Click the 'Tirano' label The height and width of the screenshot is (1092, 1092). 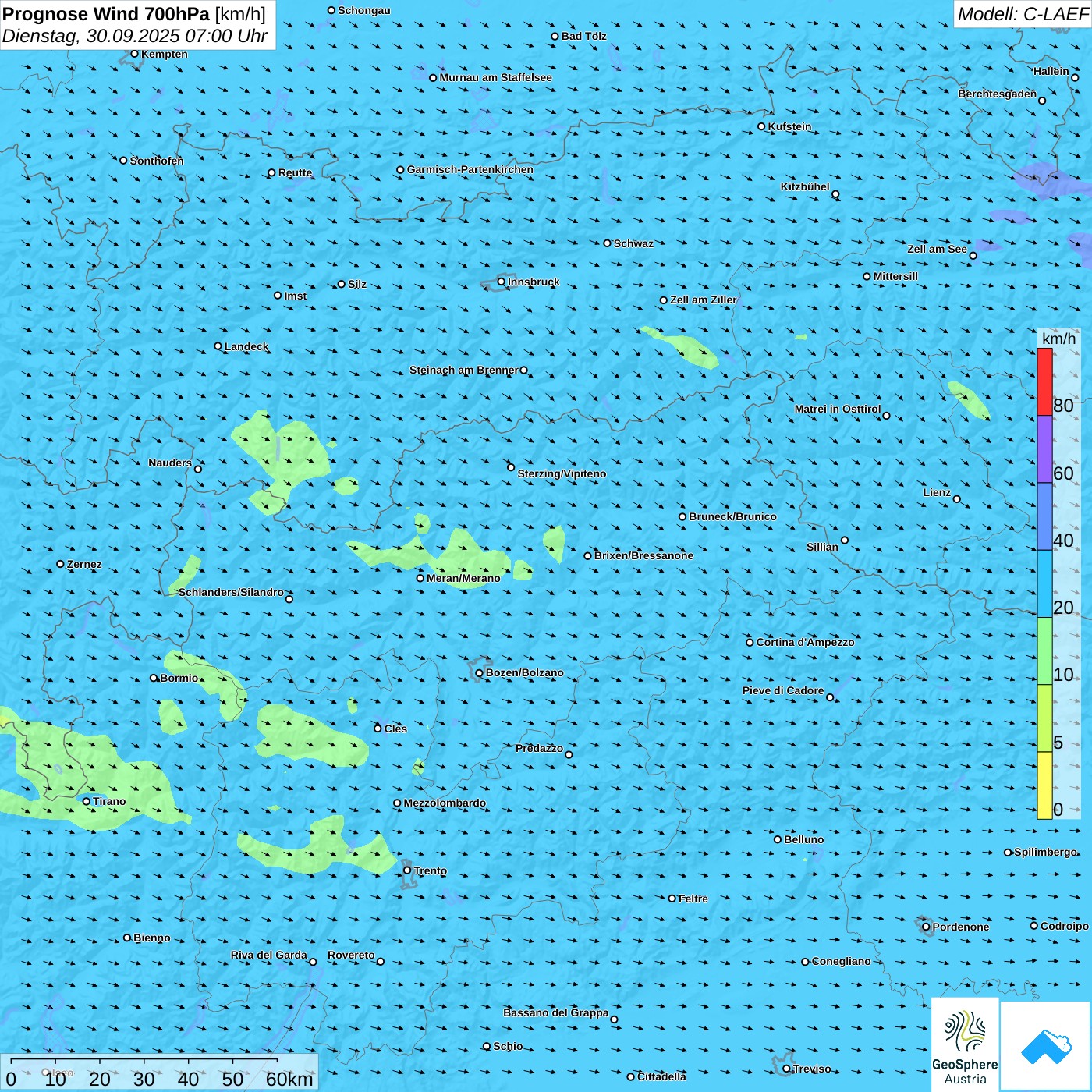pyautogui.click(x=109, y=801)
